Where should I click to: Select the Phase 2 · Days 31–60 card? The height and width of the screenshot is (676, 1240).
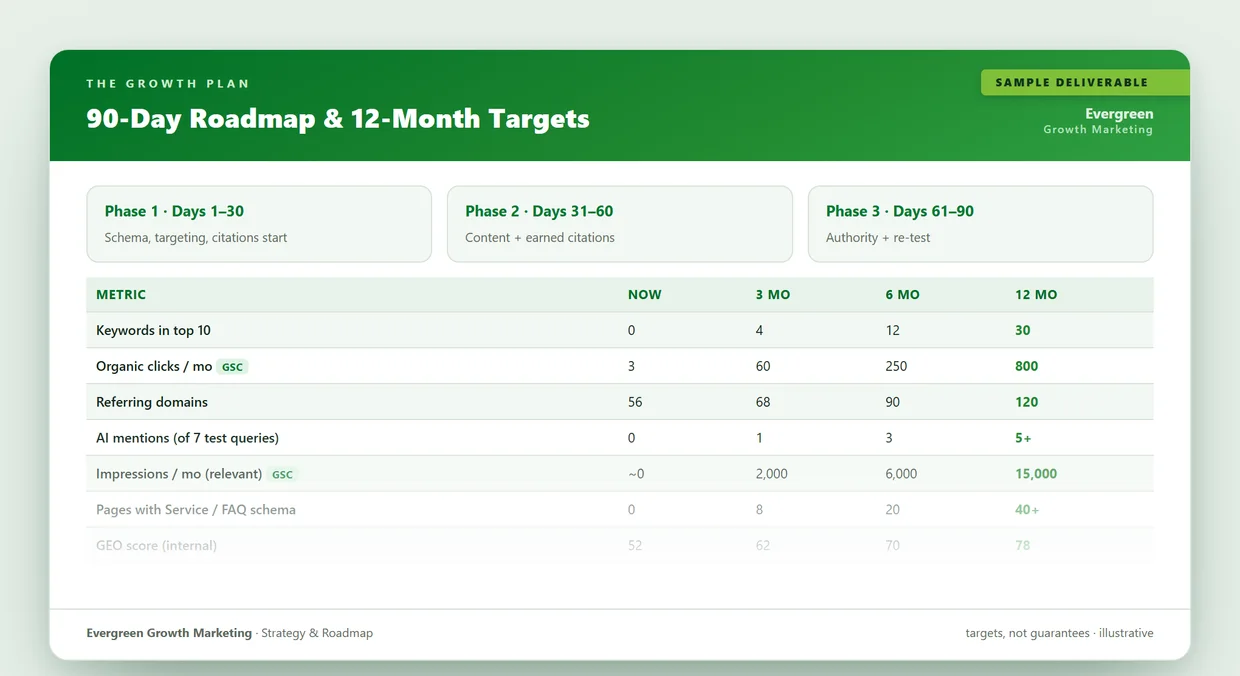click(x=620, y=224)
